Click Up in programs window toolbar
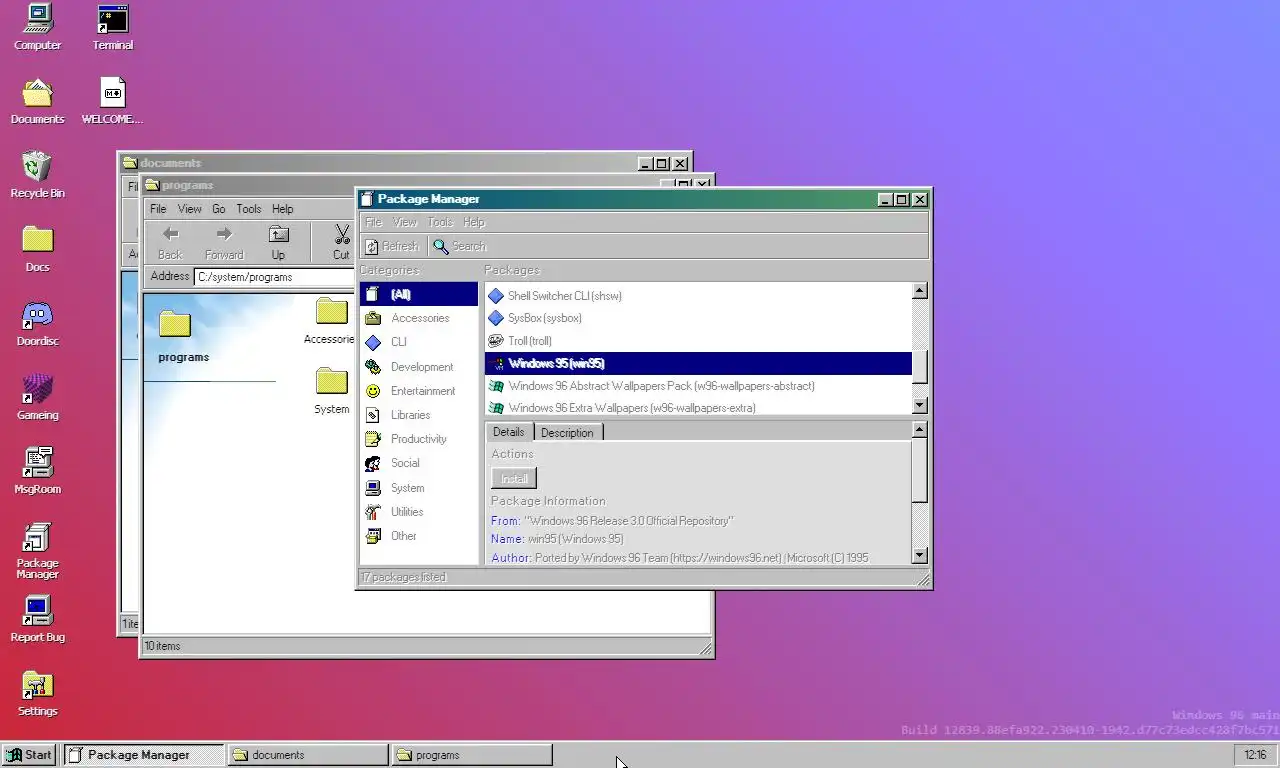Viewport: 1280px width, 768px height. [278, 242]
